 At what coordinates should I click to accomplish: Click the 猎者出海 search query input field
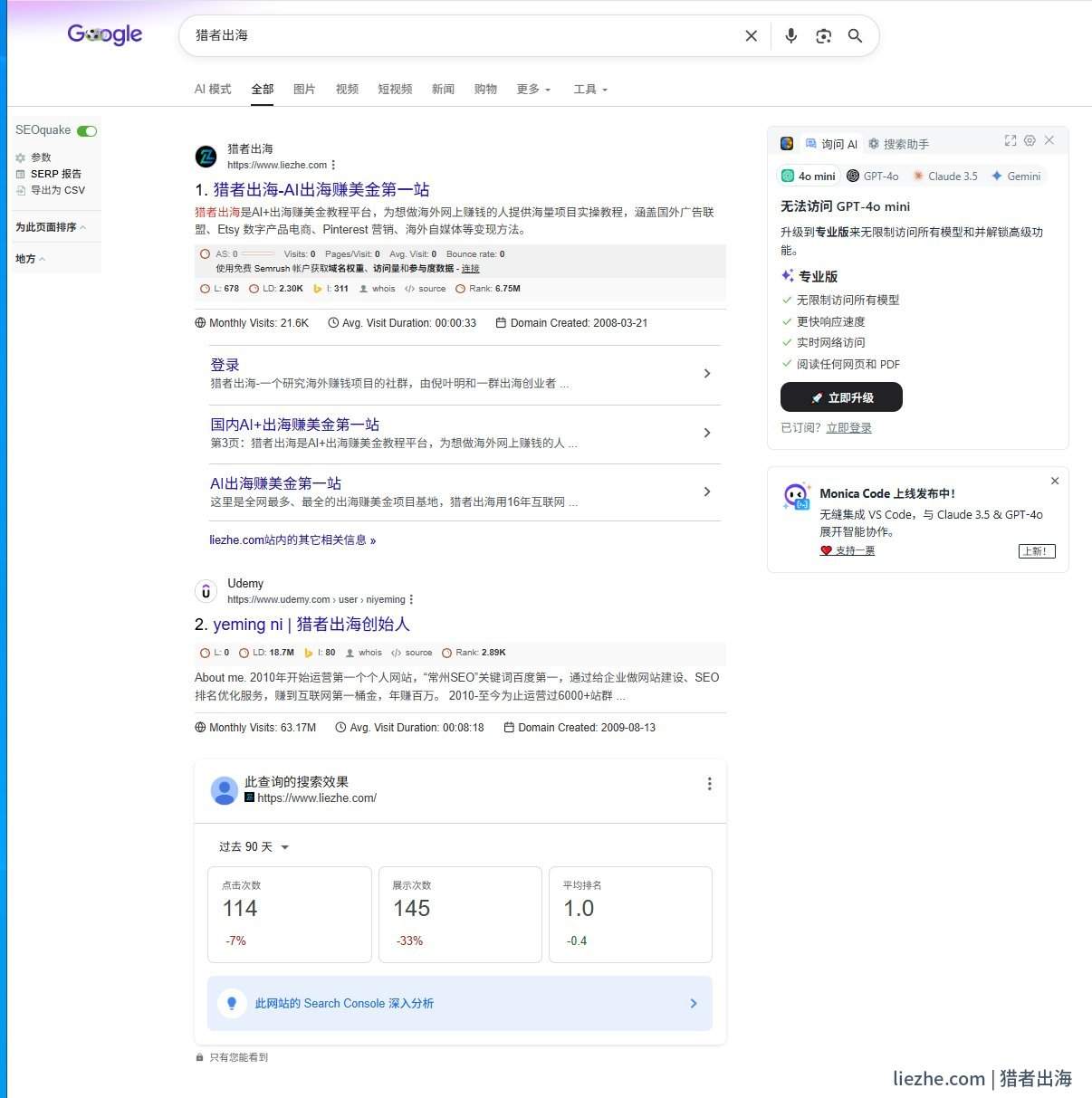click(462, 35)
